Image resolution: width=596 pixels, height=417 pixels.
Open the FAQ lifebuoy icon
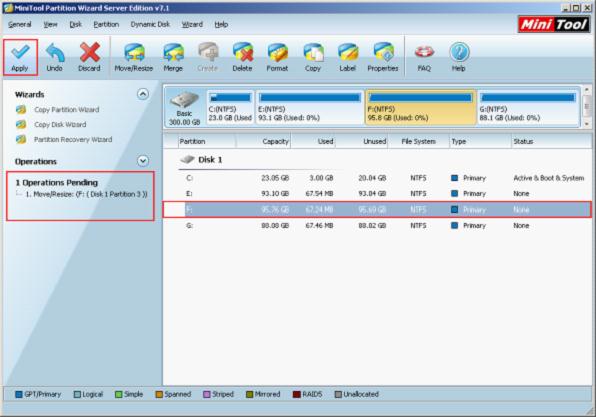click(x=424, y=57)
